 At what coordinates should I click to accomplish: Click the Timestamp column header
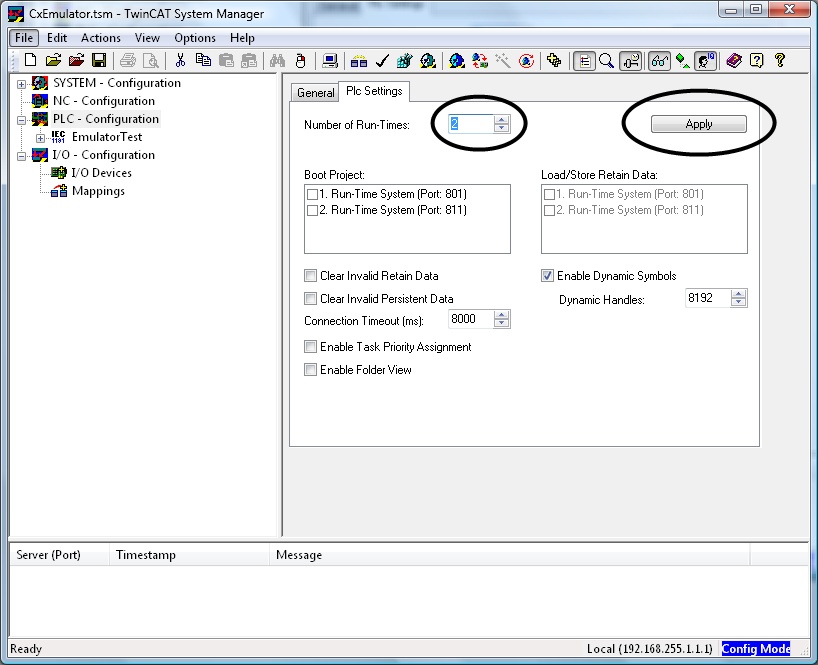coord(189,555)
